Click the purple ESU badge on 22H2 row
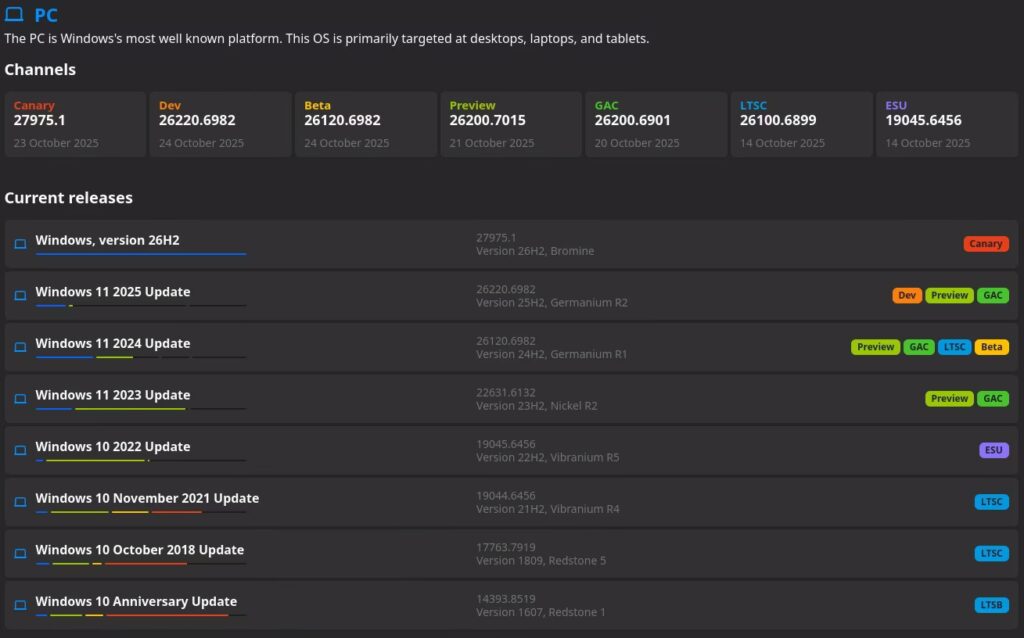Image resolution: width=1024 pixels, height=638 pixels. click(x=993, y=450)
